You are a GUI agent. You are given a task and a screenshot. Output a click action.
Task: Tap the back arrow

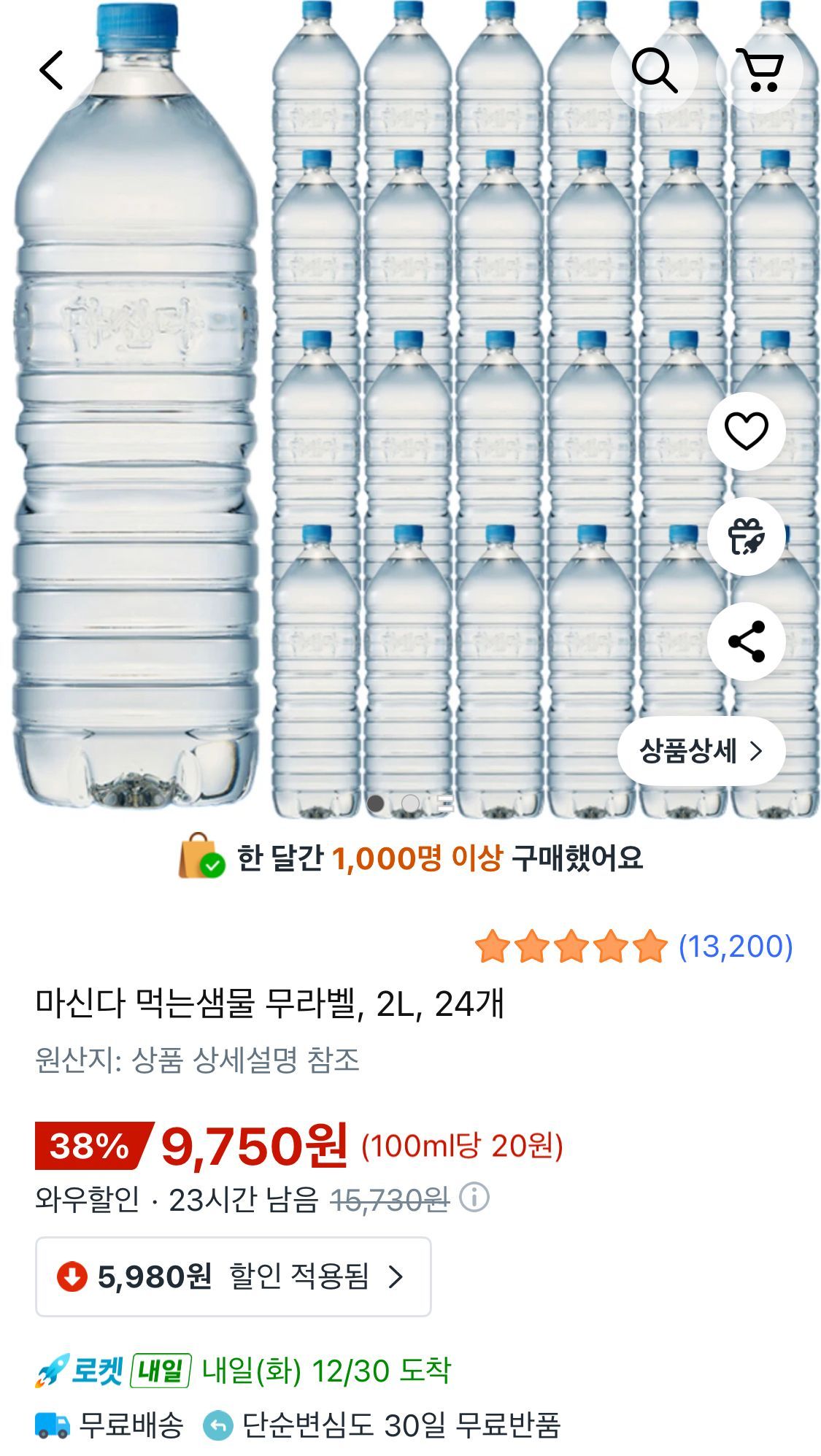51,70
